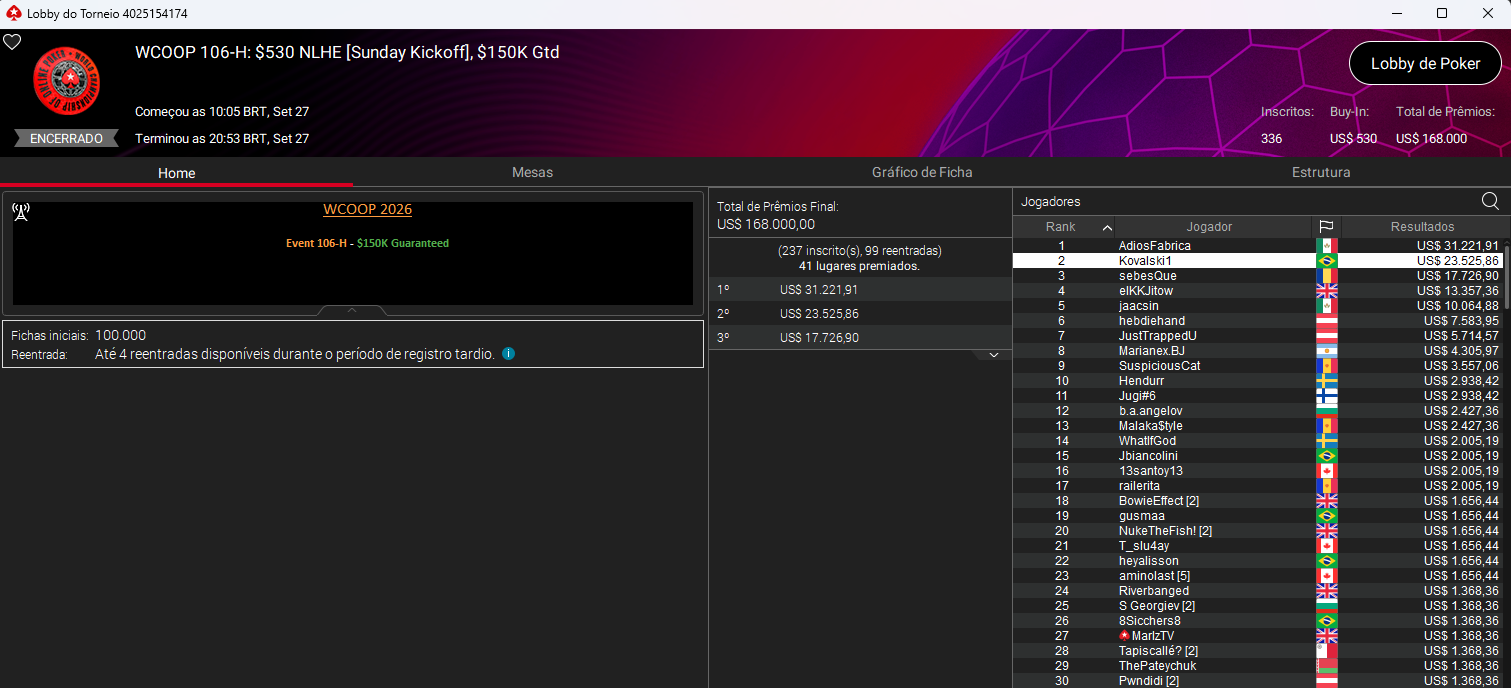Click the Brazil flag beside gusmaa
The width and height of the screenshot is (1511, 688).
[1326, 516]
